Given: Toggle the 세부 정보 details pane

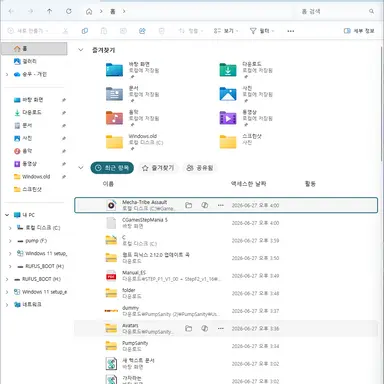Looking at the screenshot, I should coord(359,31).
